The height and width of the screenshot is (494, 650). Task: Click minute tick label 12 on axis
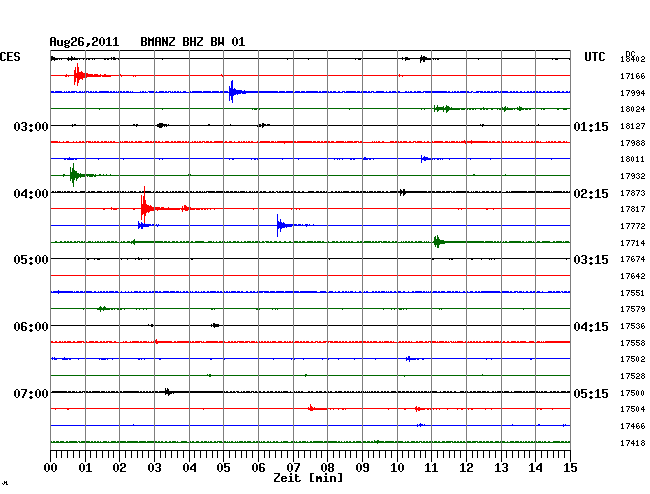click(466, 468)
